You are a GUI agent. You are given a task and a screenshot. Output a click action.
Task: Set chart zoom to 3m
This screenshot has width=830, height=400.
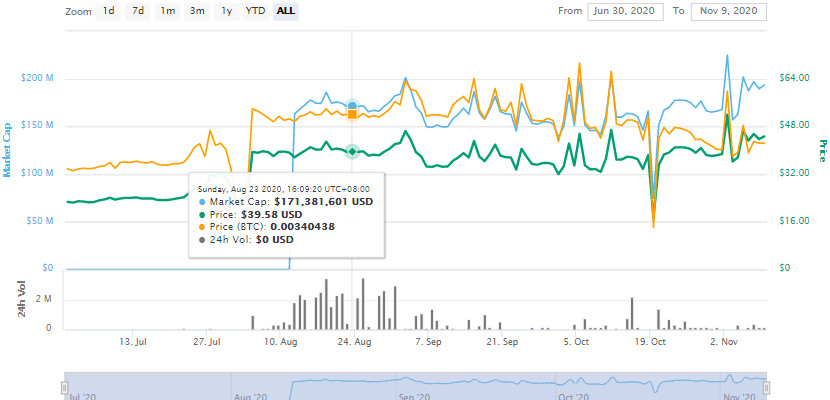(197, 11)
